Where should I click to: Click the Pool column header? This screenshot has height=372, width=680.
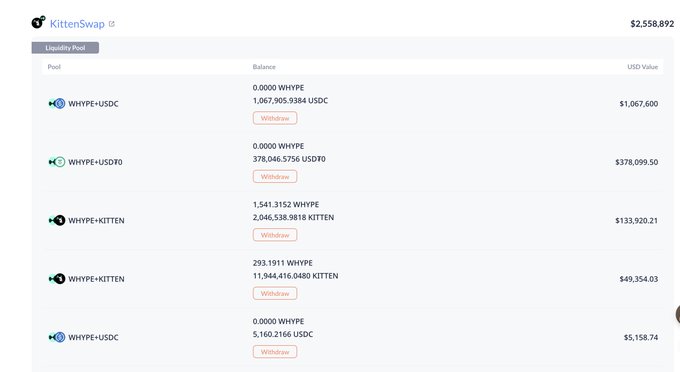[54, 67]
